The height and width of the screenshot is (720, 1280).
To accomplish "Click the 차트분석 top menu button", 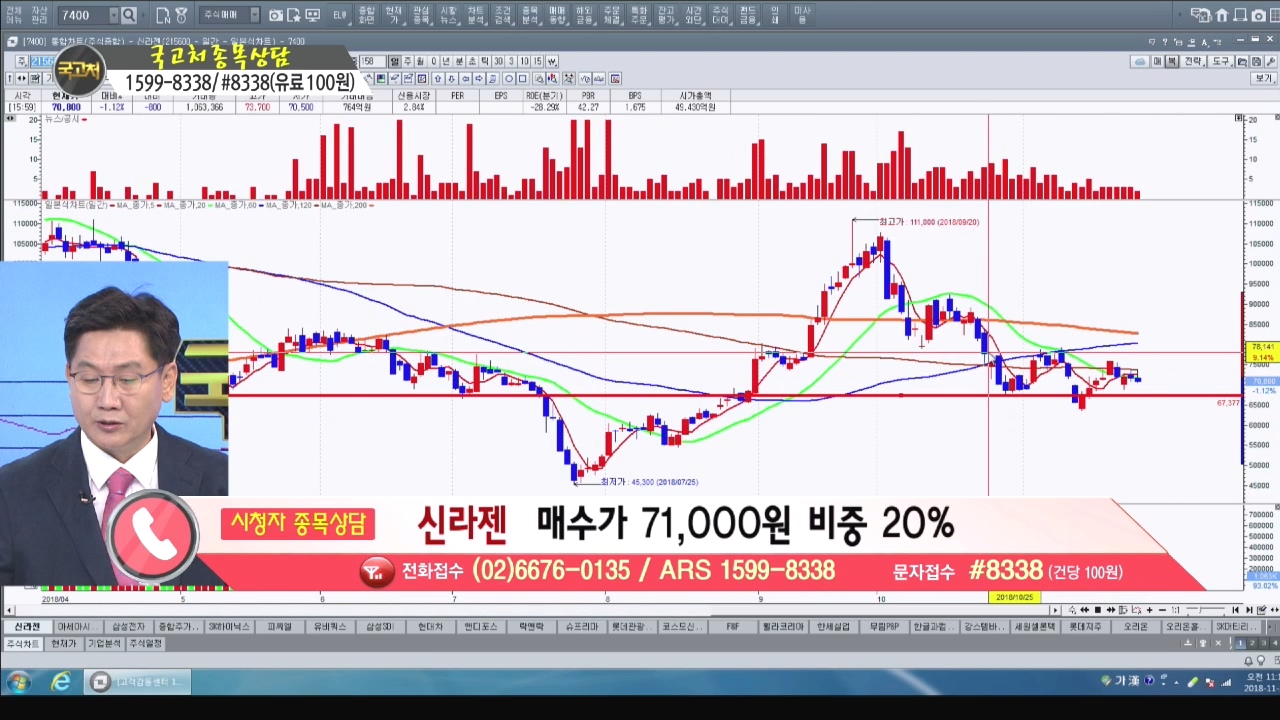I will coord(475,15).
